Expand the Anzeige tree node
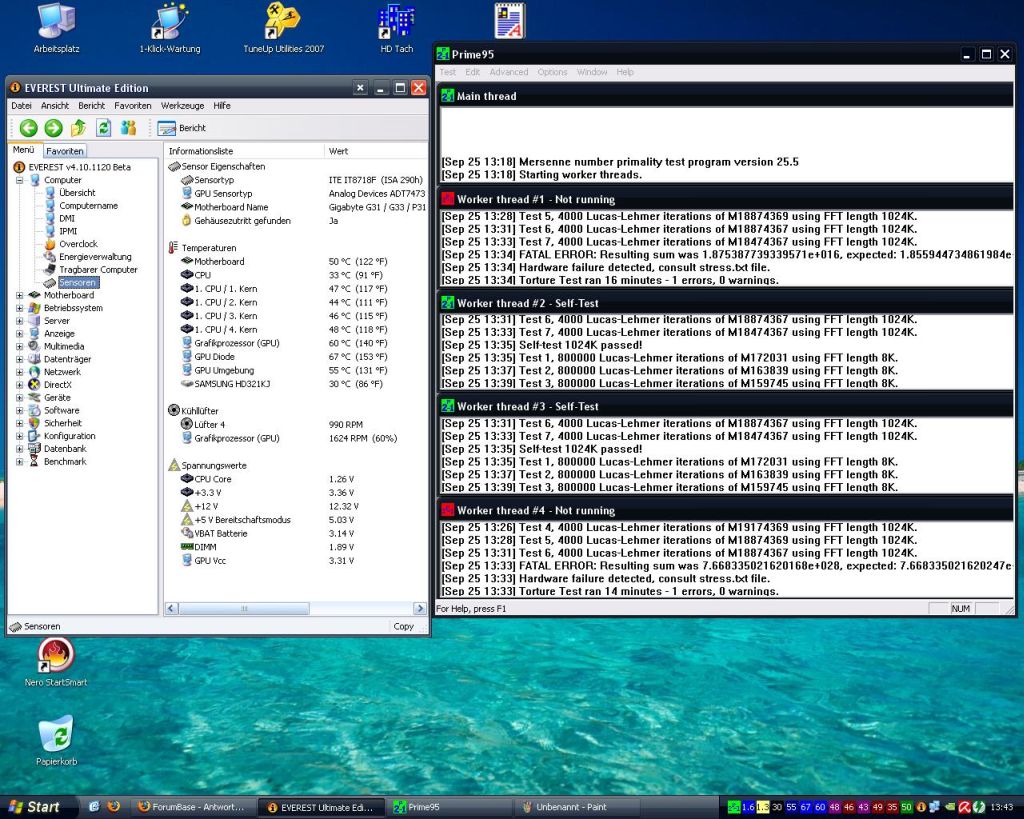Viewport: 1024px width, 819px height. [x=20, y=334]
